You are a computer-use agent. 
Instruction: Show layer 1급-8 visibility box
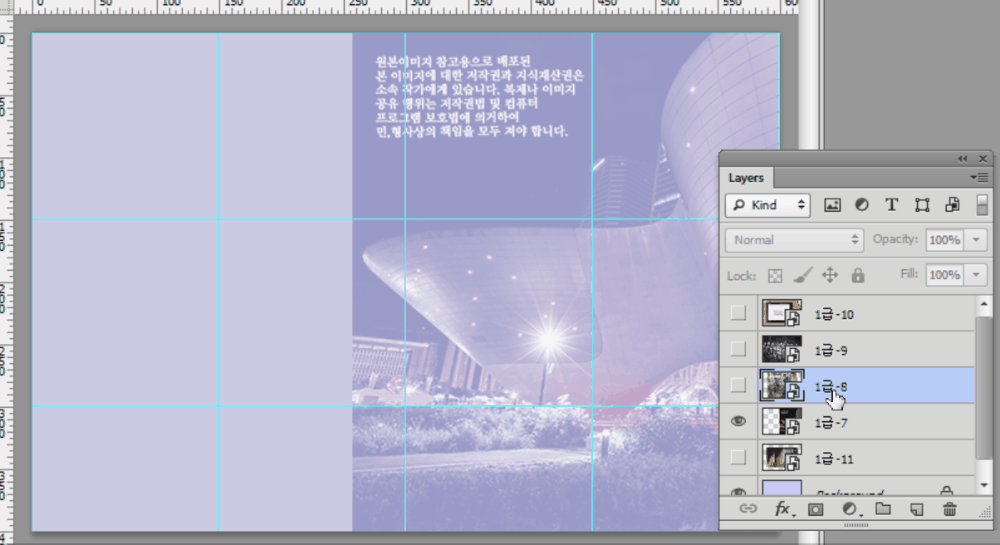[x=738, y=385]
